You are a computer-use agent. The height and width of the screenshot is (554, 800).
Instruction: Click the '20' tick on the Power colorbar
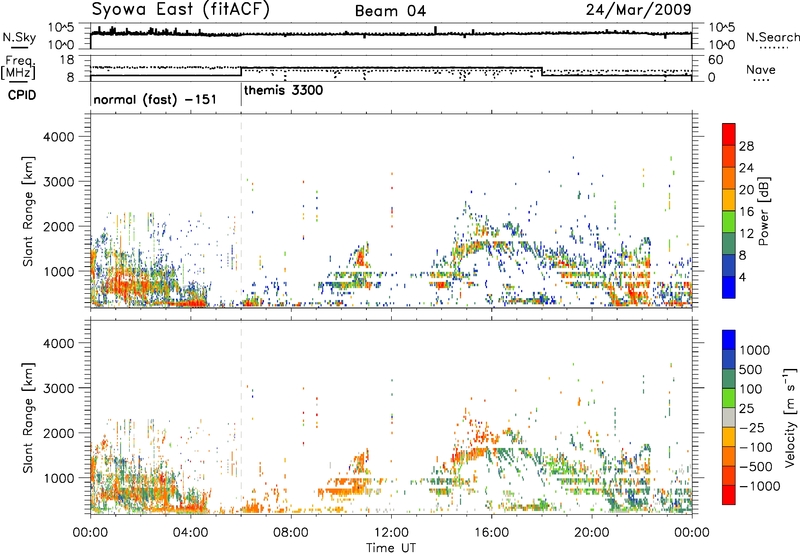(x=746, y=190)
